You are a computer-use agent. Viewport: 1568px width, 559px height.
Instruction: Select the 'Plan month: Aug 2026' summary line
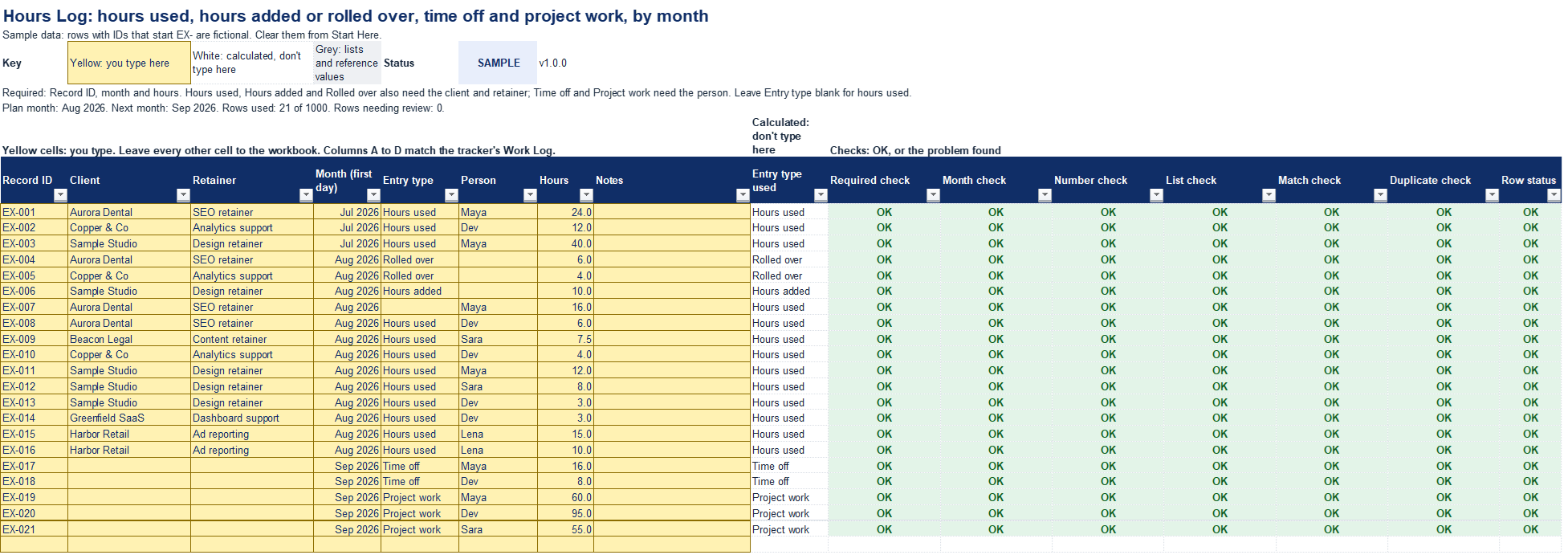[x=223, y=108]
